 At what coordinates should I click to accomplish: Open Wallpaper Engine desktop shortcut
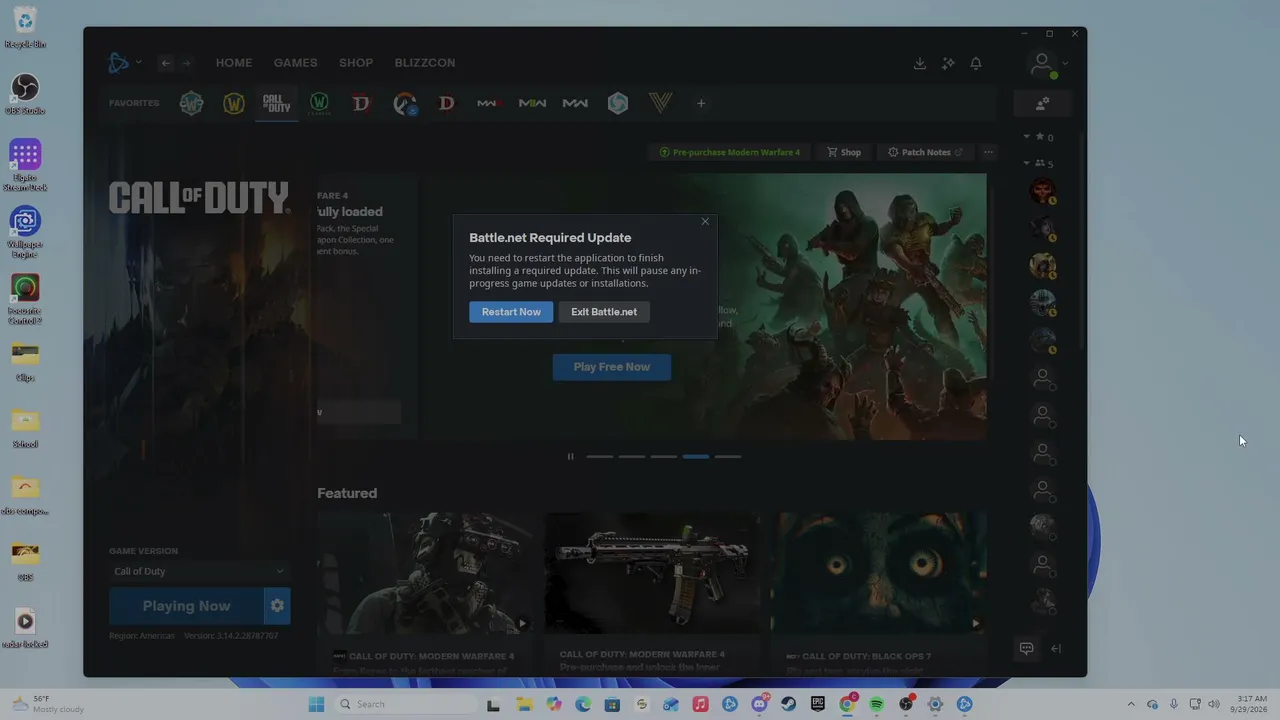25,232
